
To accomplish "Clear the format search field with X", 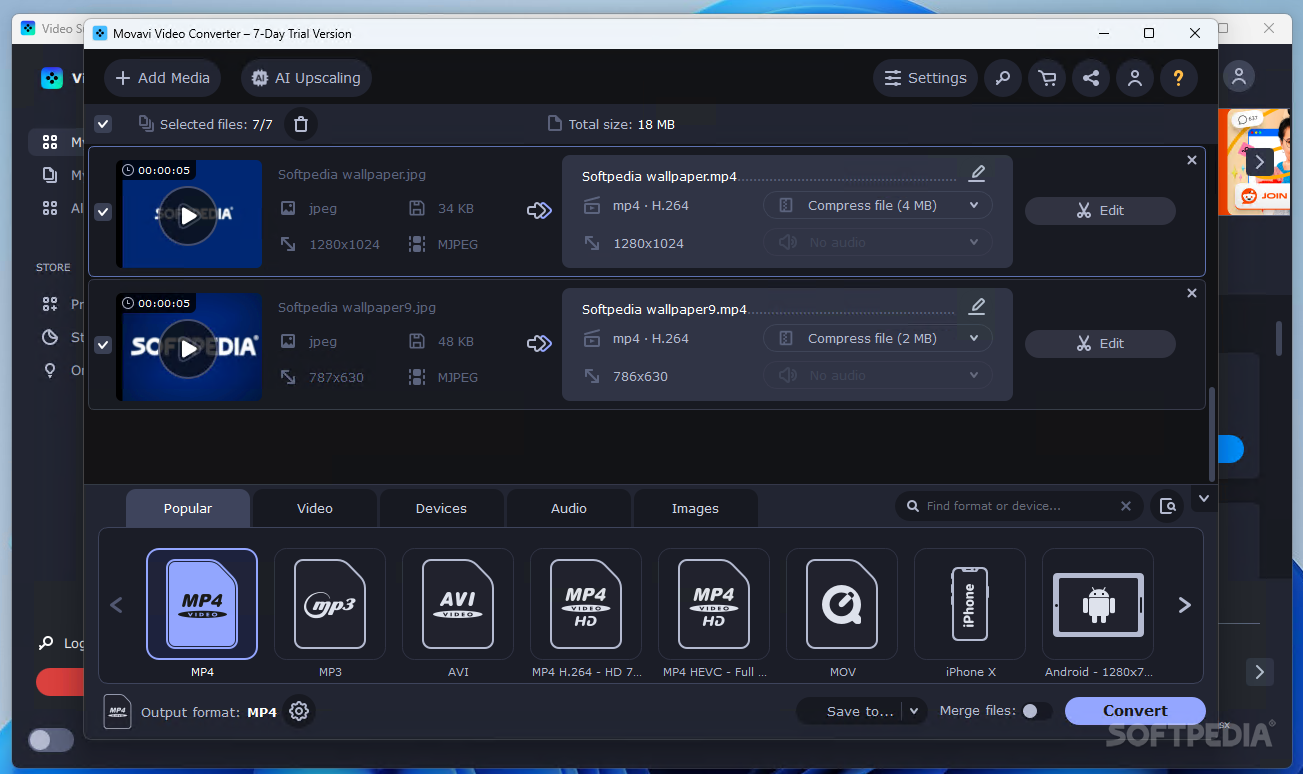I will click(x=1126, y=506).
